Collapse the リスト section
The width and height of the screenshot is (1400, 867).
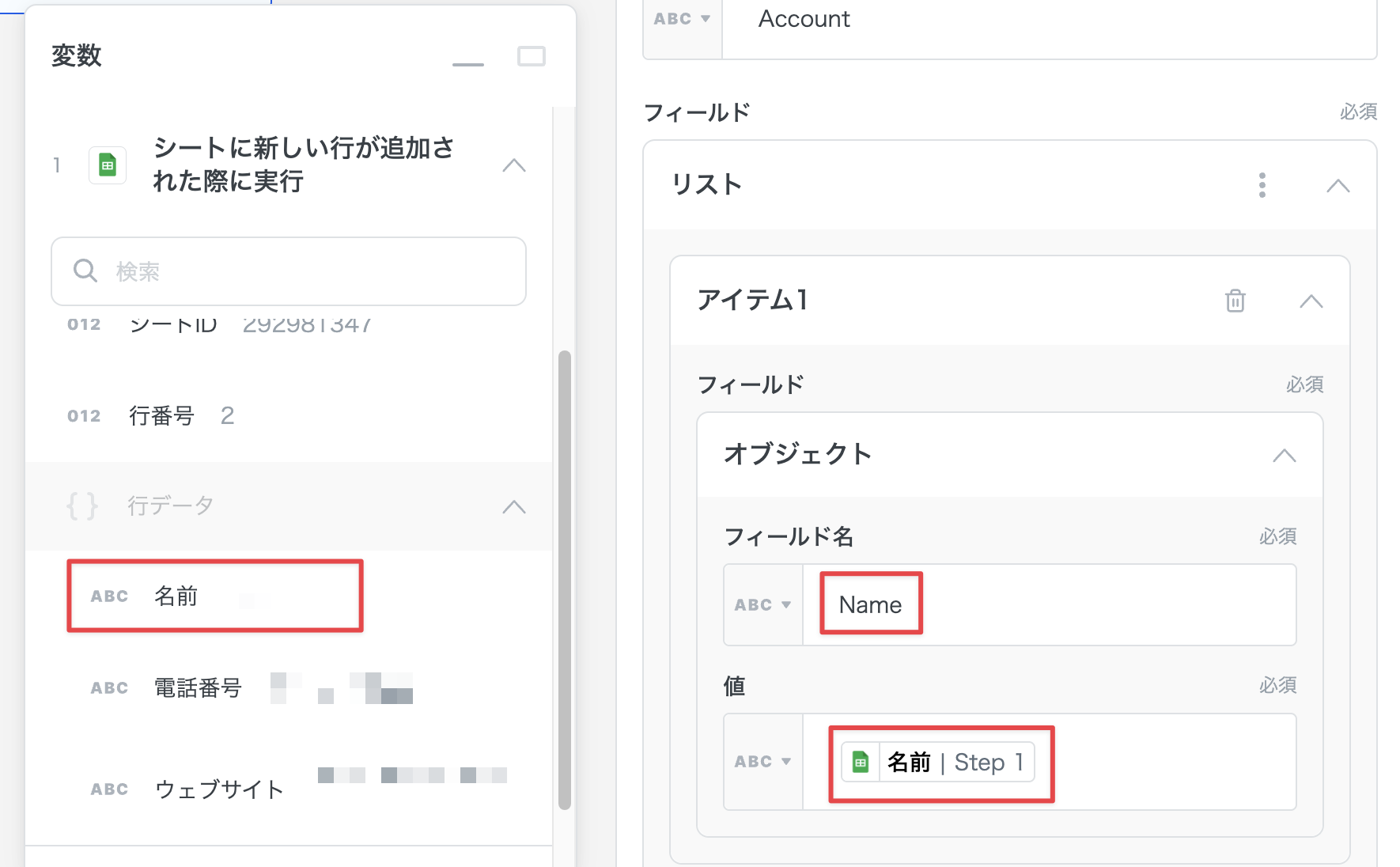(1338, 186)
